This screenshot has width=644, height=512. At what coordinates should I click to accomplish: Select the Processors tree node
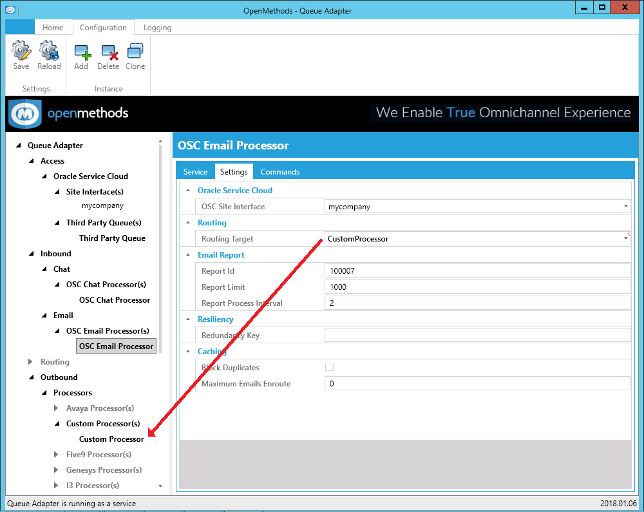[x=73, y=393]
